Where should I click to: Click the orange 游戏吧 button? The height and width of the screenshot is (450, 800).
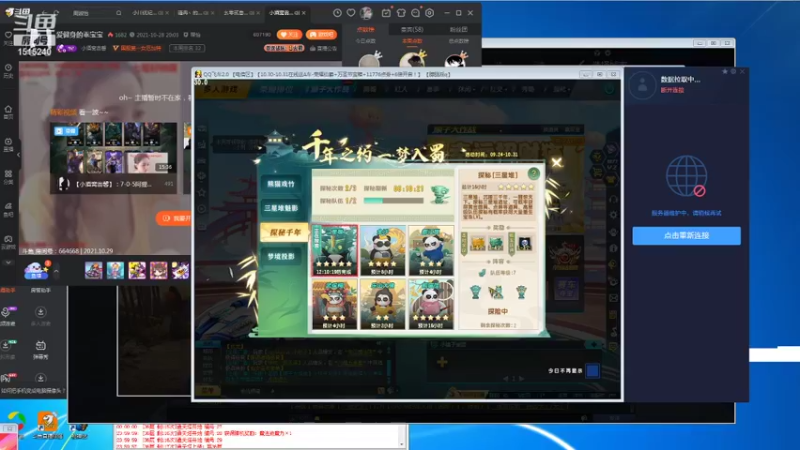pos(321,34)
